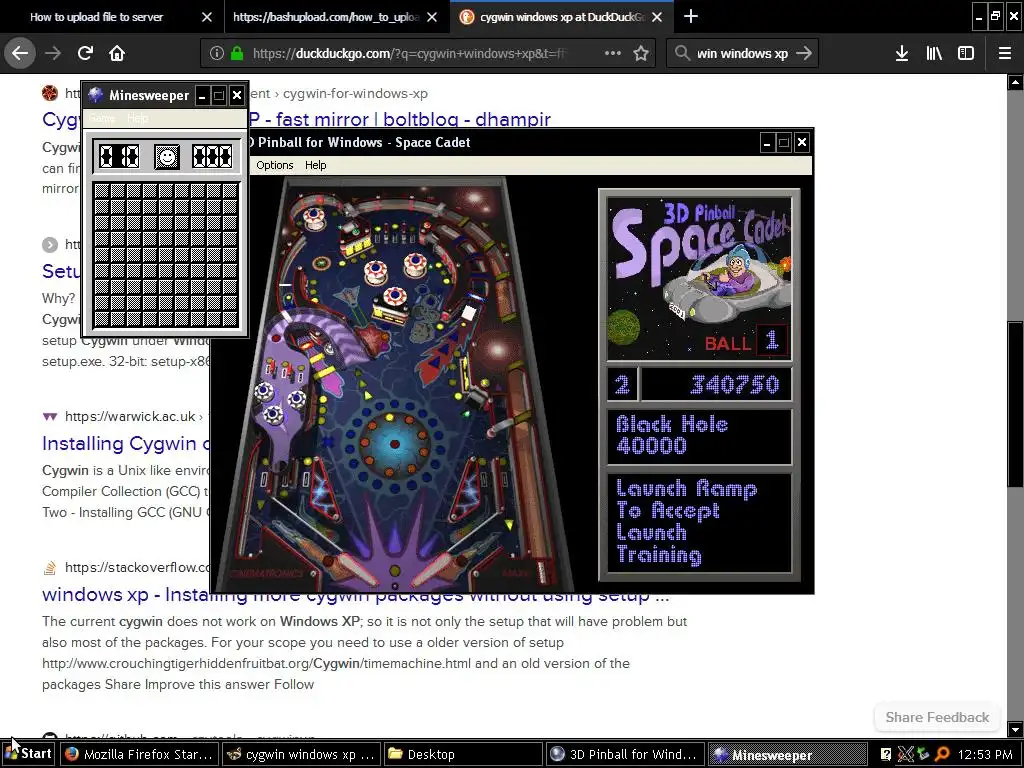Close the cygwin windows xp DuckDuckGo tab
1024x768 pixels.
tap(658, 17)
